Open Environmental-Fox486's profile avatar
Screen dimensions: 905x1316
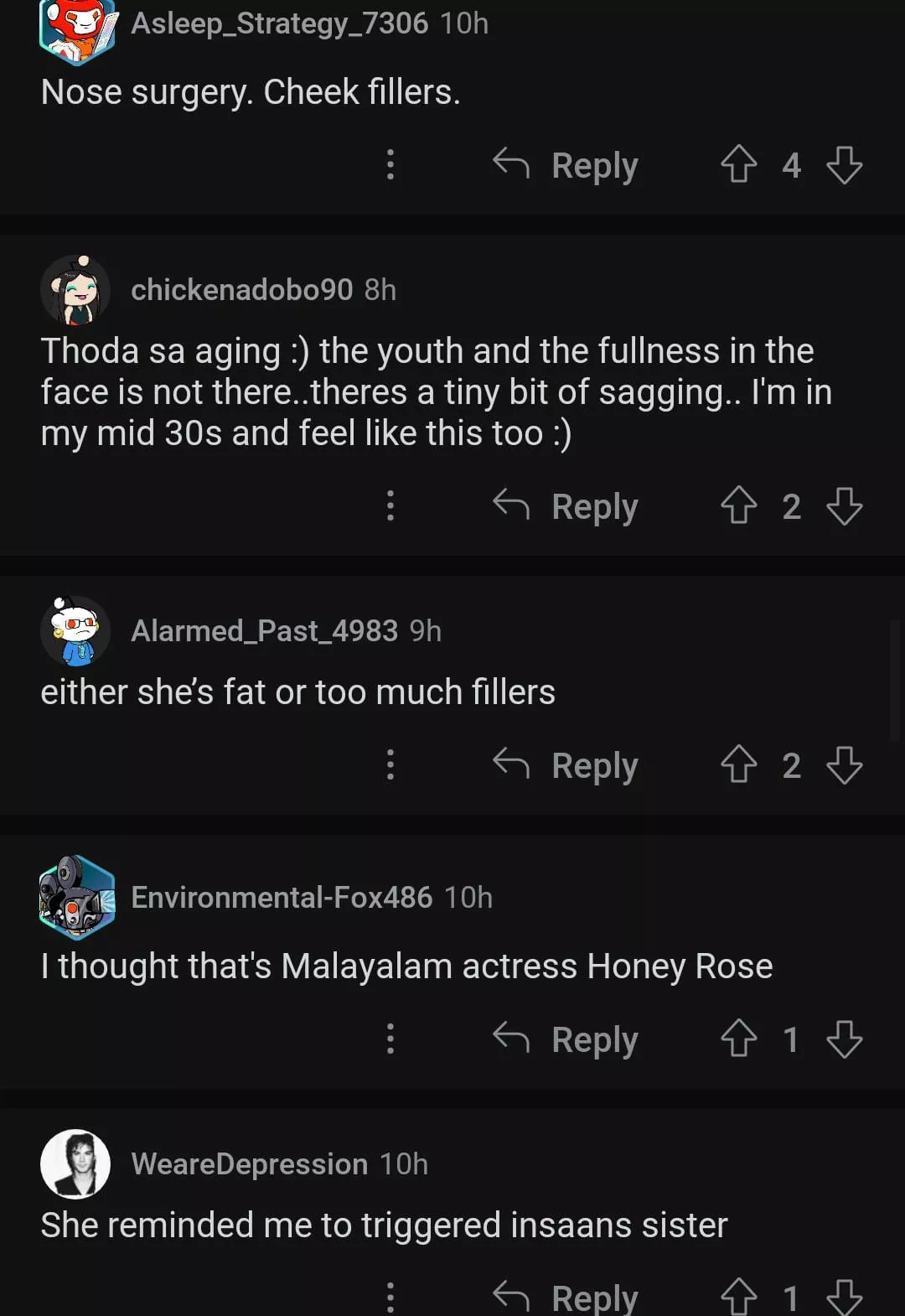(x=76, y=898)
